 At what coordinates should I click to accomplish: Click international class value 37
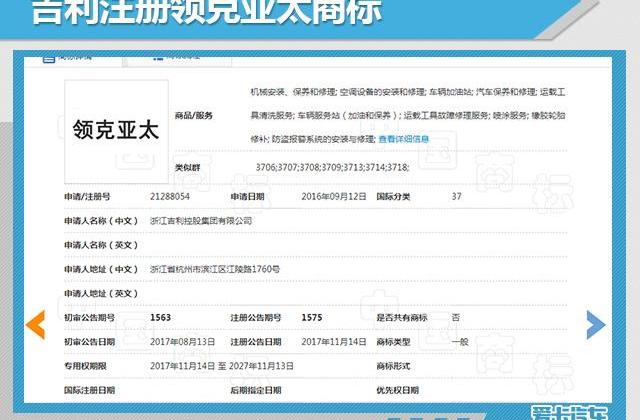click(x=456, y=197)
